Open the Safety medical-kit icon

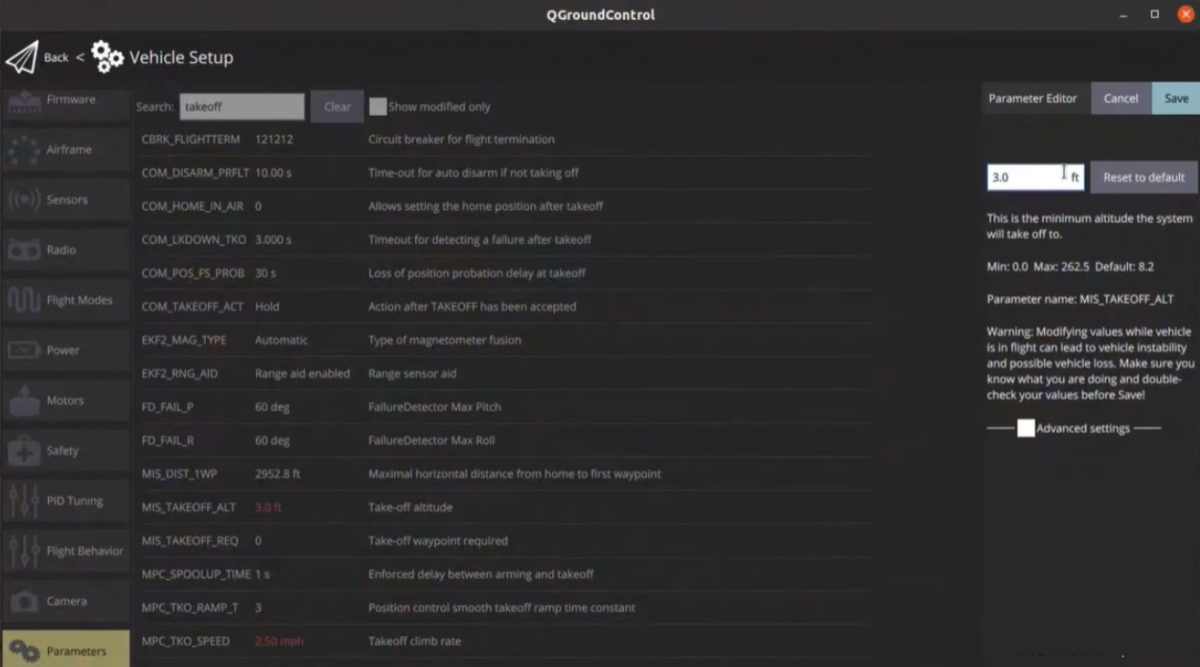pos(24,451)
